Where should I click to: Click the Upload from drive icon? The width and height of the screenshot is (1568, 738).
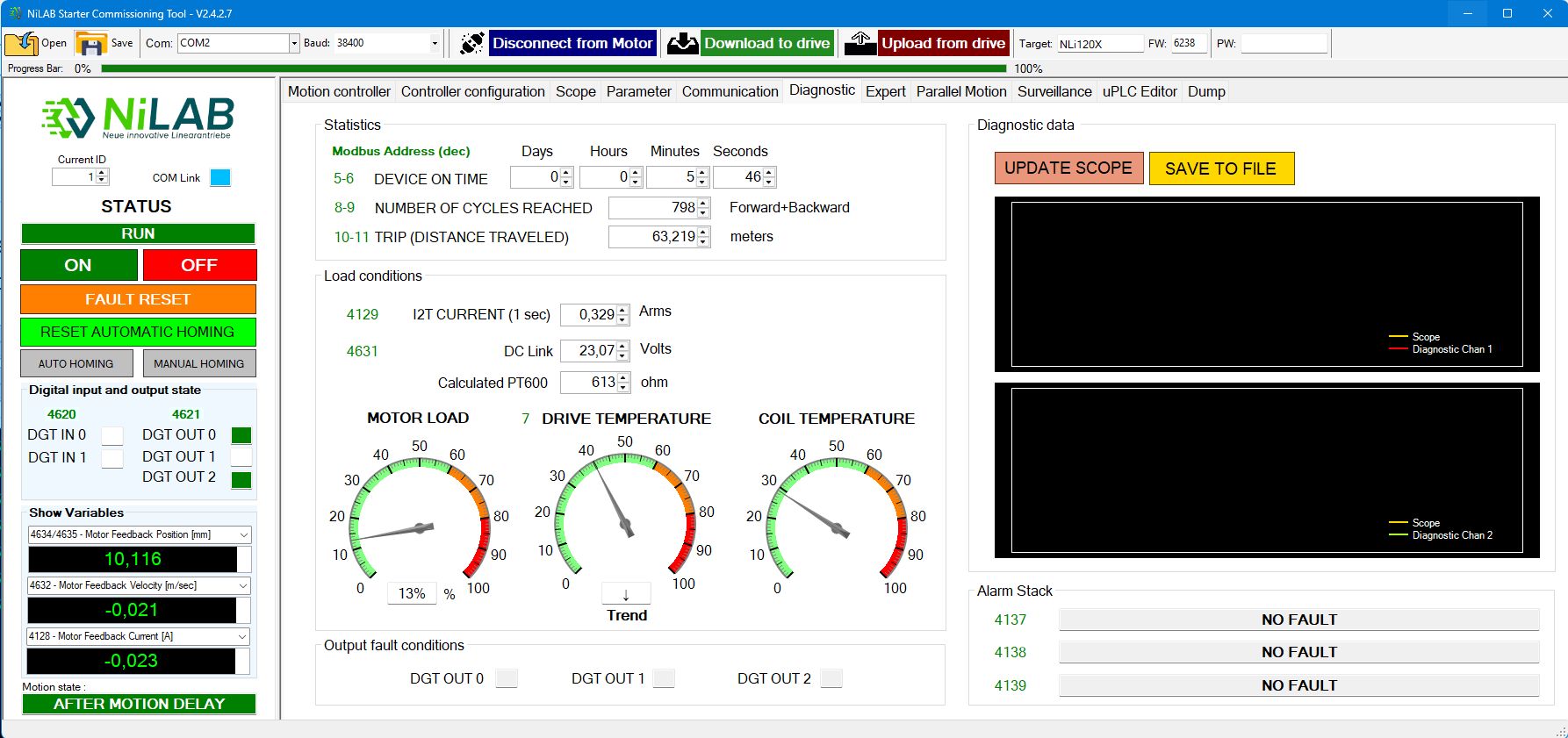(860, 43)
